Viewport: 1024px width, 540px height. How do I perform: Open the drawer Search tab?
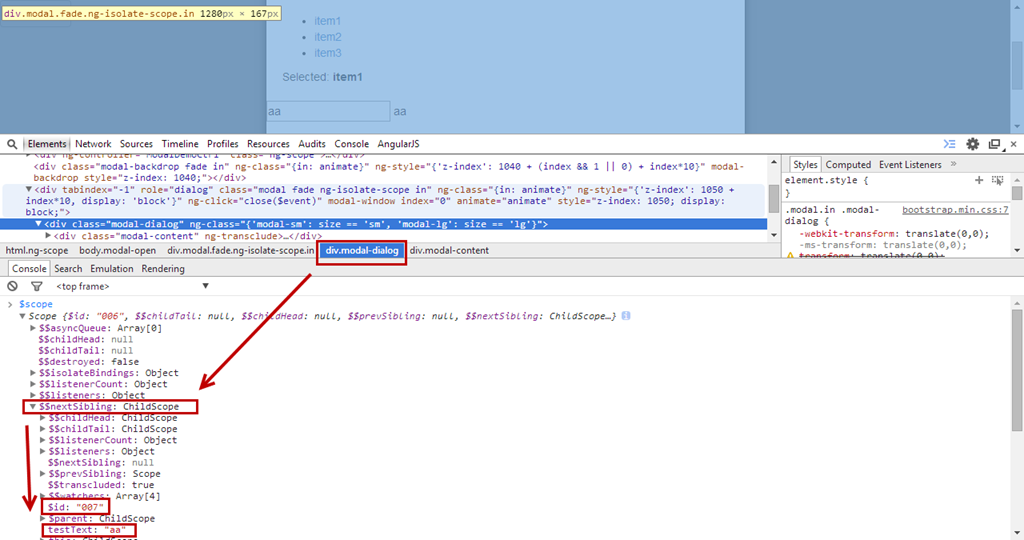[68, 268]
